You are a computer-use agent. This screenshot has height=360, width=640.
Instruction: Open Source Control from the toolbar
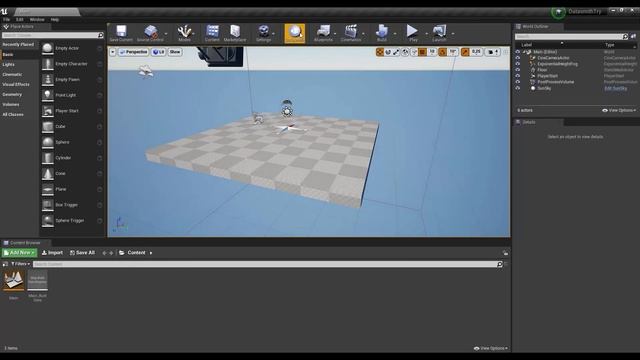(150, 33)
